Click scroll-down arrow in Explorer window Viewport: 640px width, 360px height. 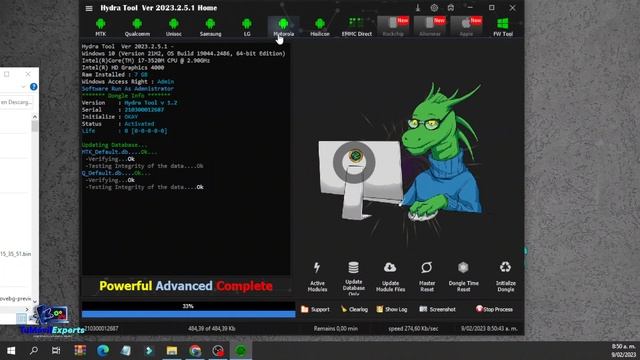[x=35, y=301]
